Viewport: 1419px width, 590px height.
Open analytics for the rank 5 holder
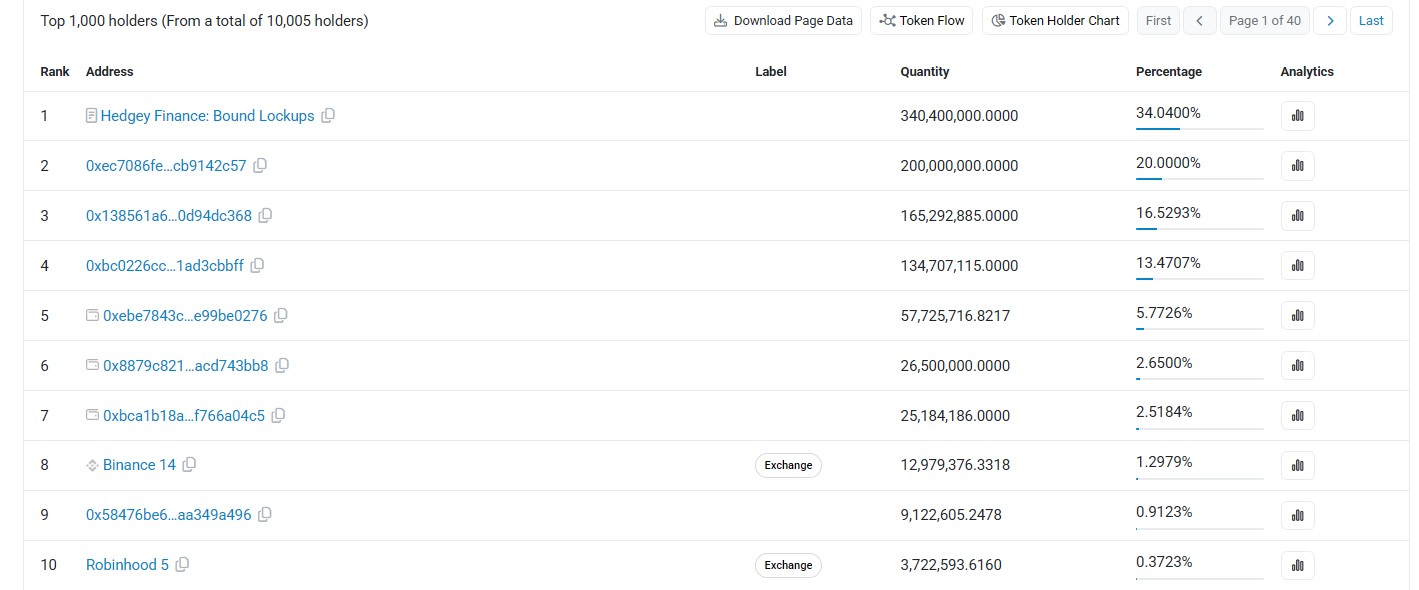pyautogui.click(x=1298, y=316)
